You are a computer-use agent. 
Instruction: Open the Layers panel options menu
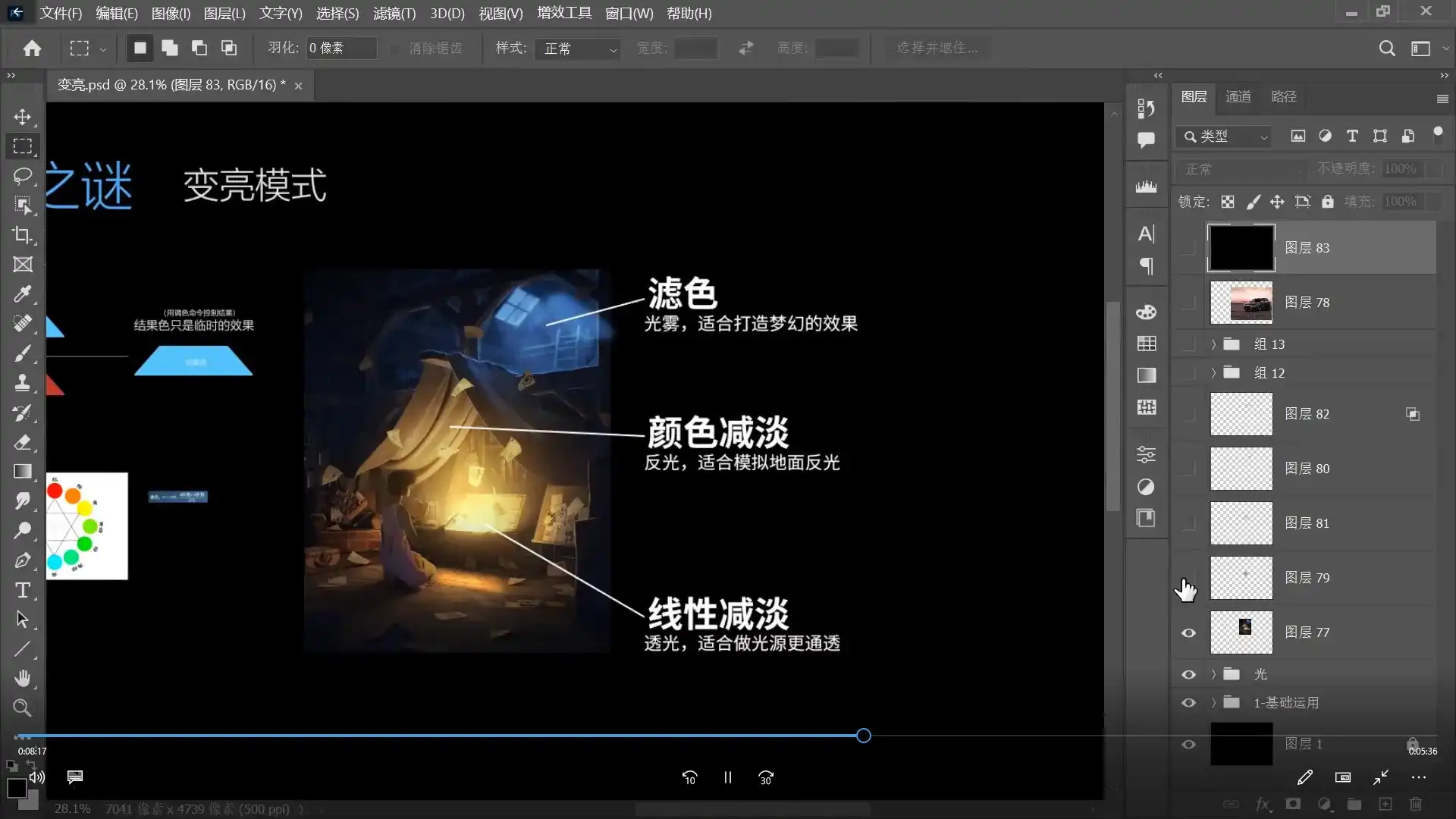(x=1442, y=99)
